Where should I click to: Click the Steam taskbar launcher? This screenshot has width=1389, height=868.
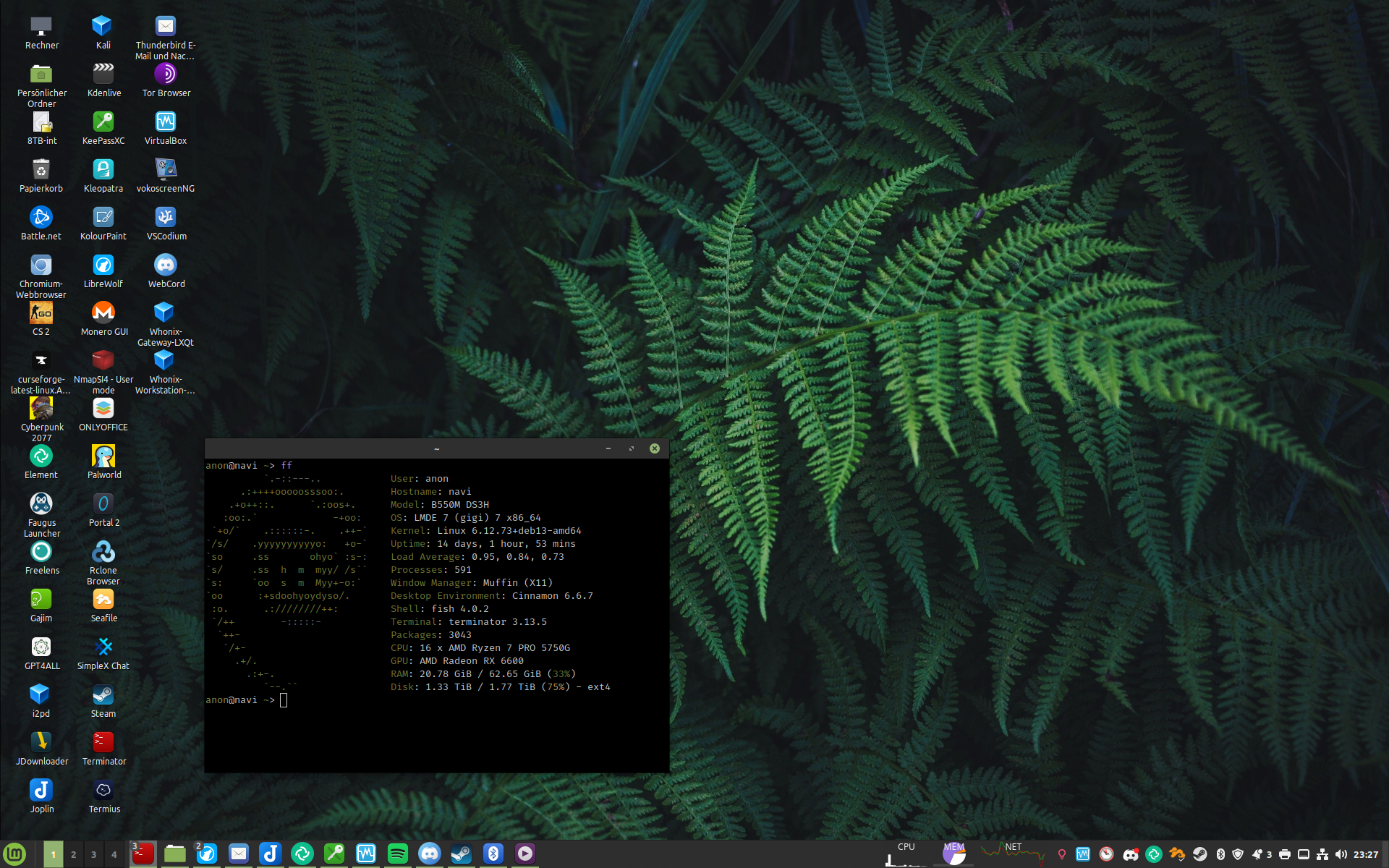tap(461, 854)
